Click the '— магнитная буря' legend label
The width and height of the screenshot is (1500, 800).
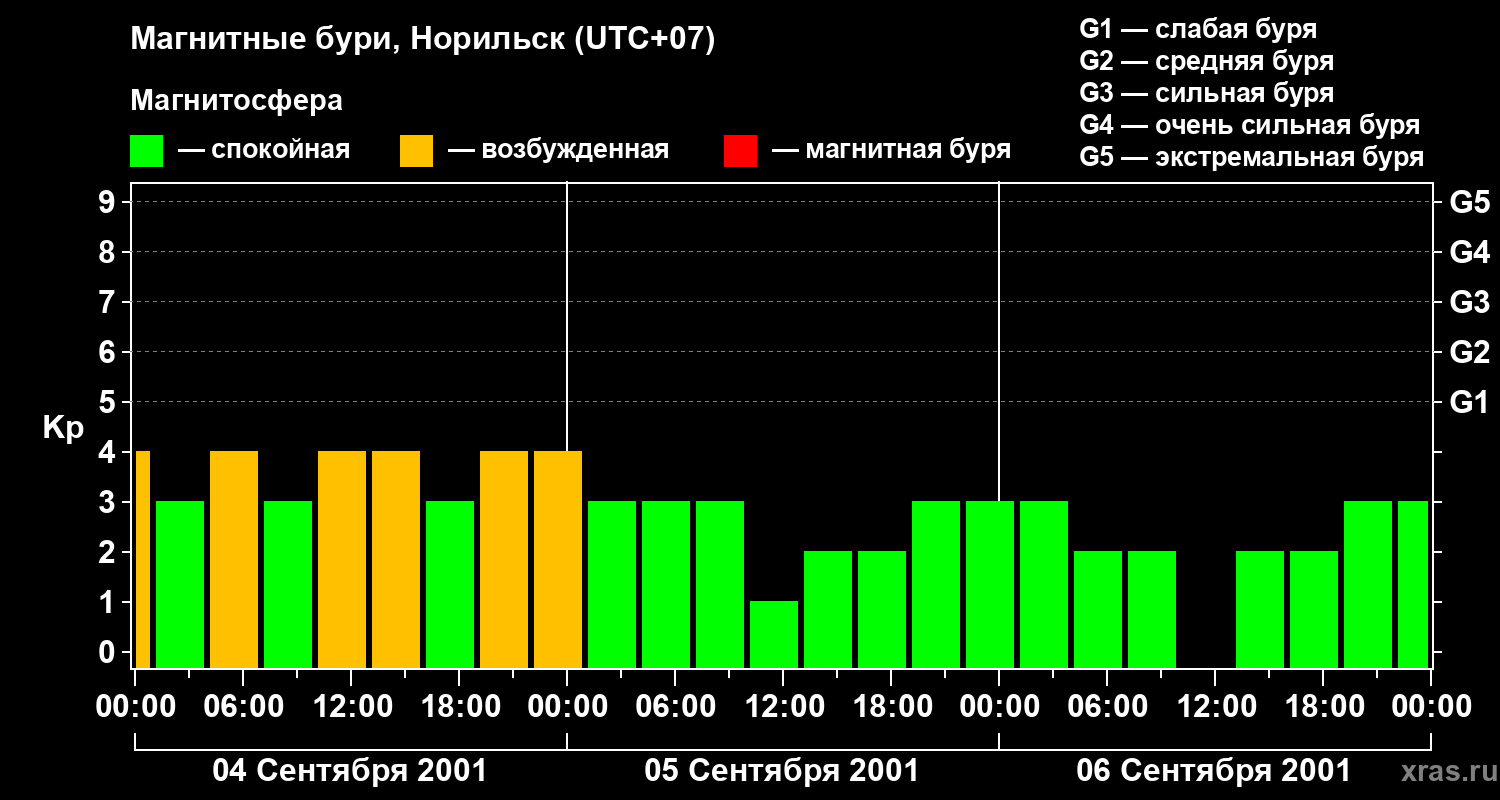tap(891, 150)
